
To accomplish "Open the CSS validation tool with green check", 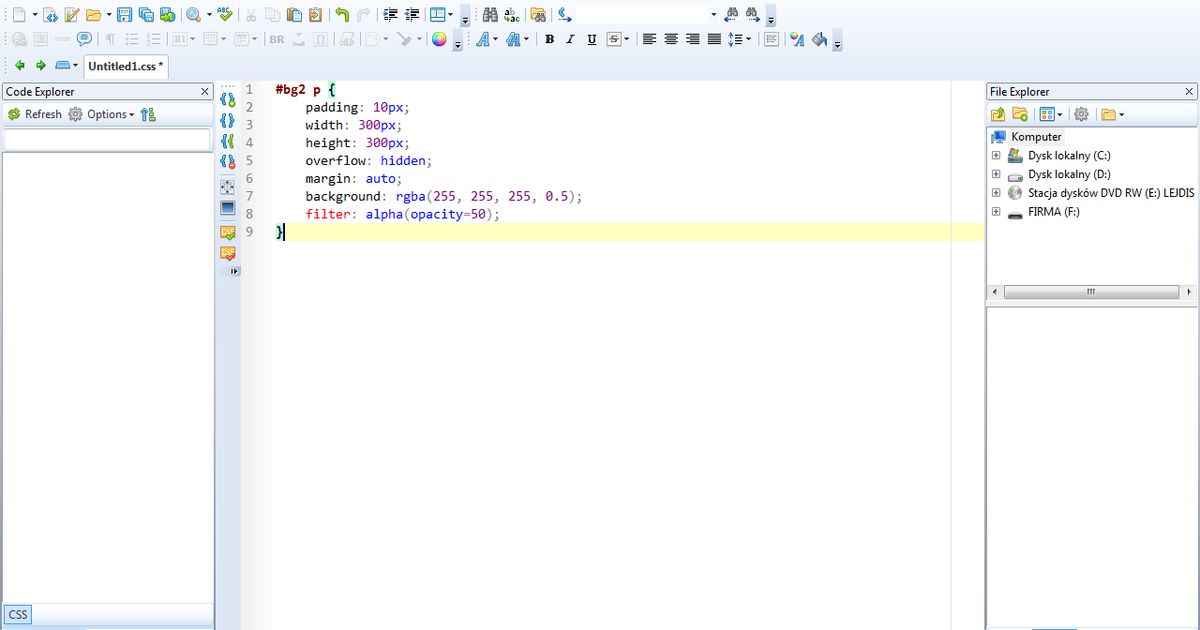I will pyautogui.click(x=228, y=231).
